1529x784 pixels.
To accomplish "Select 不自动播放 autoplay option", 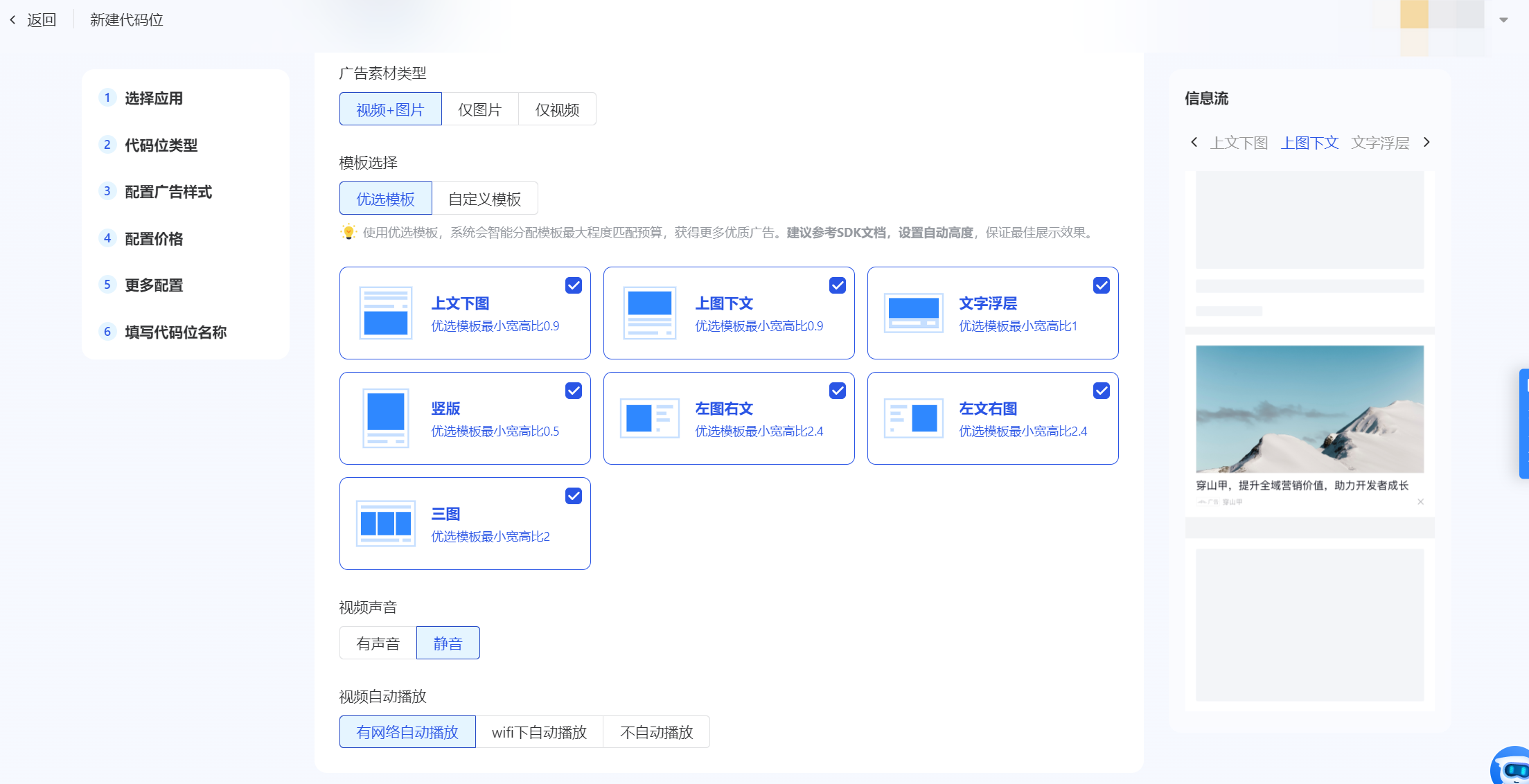I will coord(657,732).
